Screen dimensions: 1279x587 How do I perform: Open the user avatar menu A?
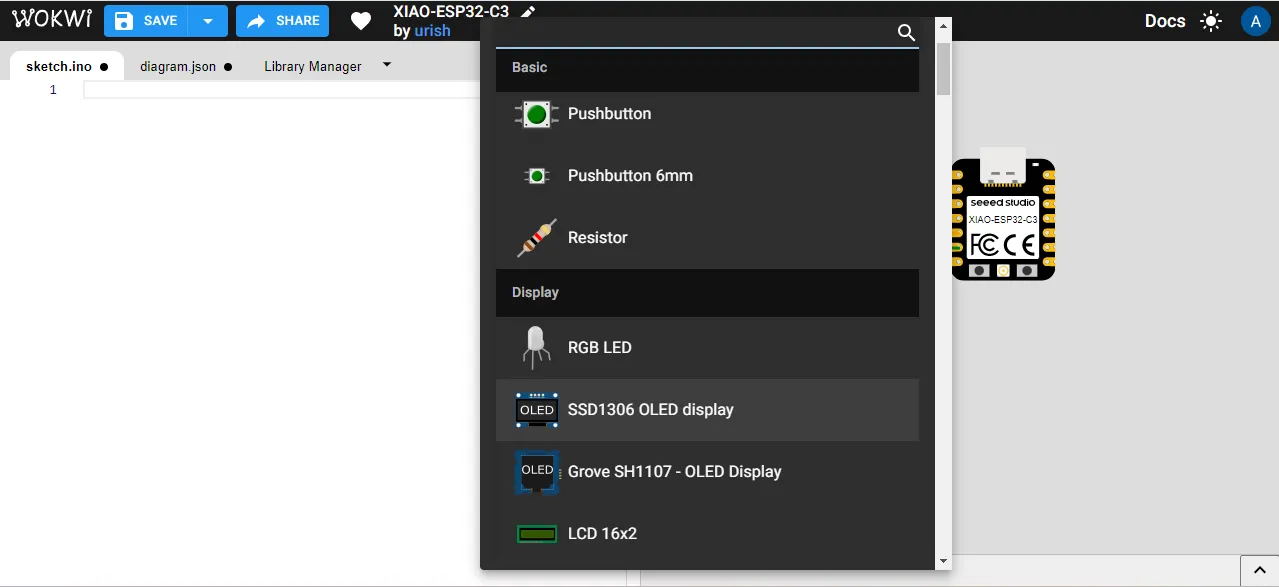(1255, 21)
